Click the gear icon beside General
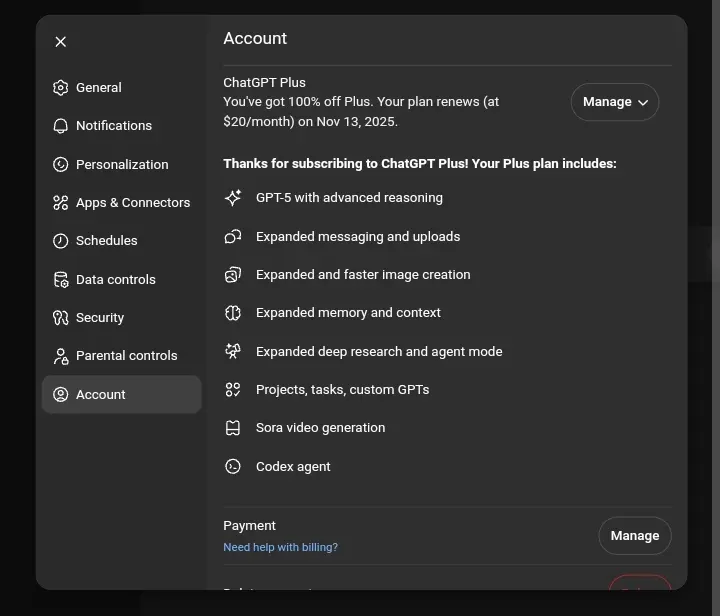The width and height of the screenshot is (720, 616). tap(61, 88)
